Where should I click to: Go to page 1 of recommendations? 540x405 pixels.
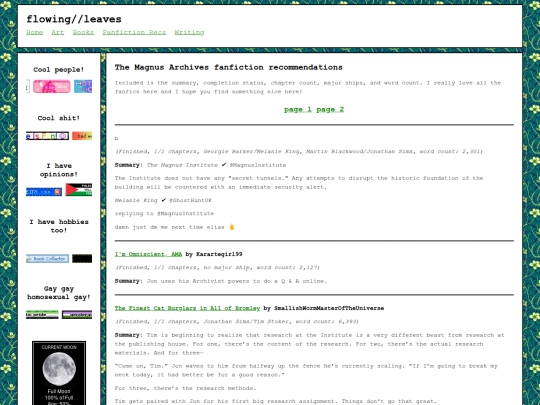298,110
